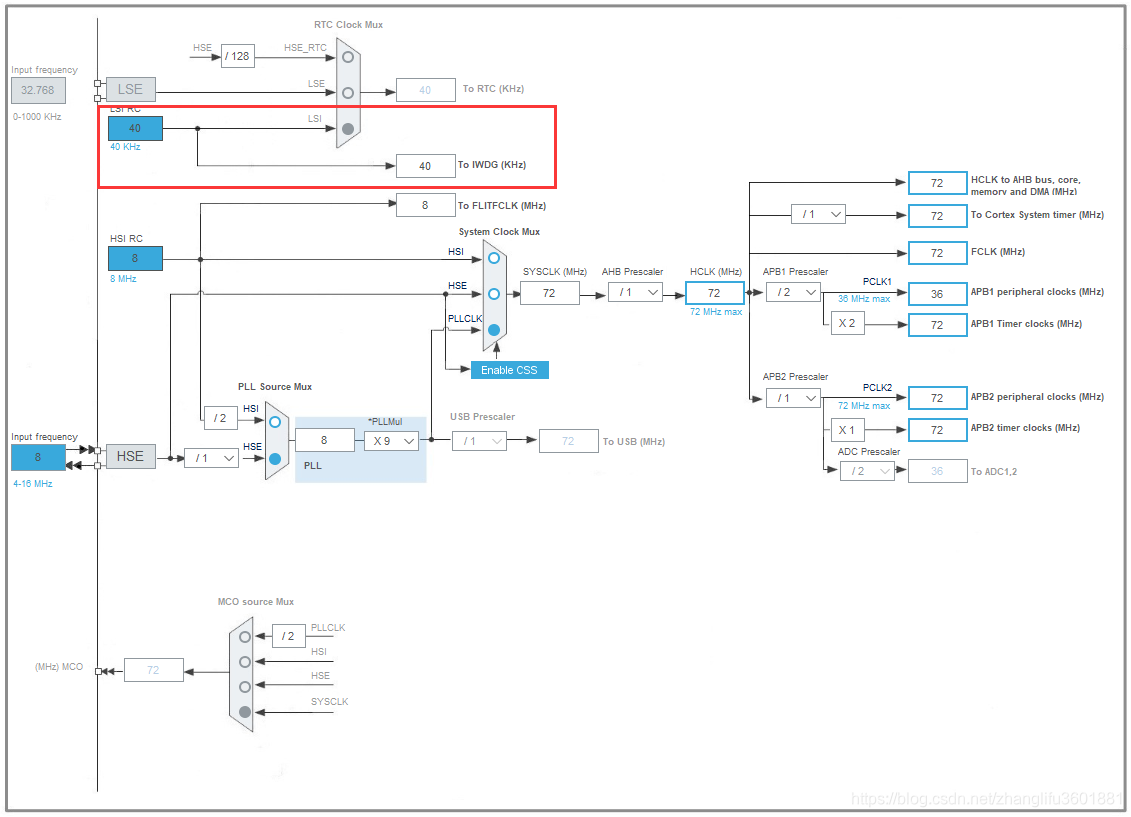Viewport: 1131px width, 817px height.
Task: Open the ADC Prescaler dropdown
Action: point(868,472)
